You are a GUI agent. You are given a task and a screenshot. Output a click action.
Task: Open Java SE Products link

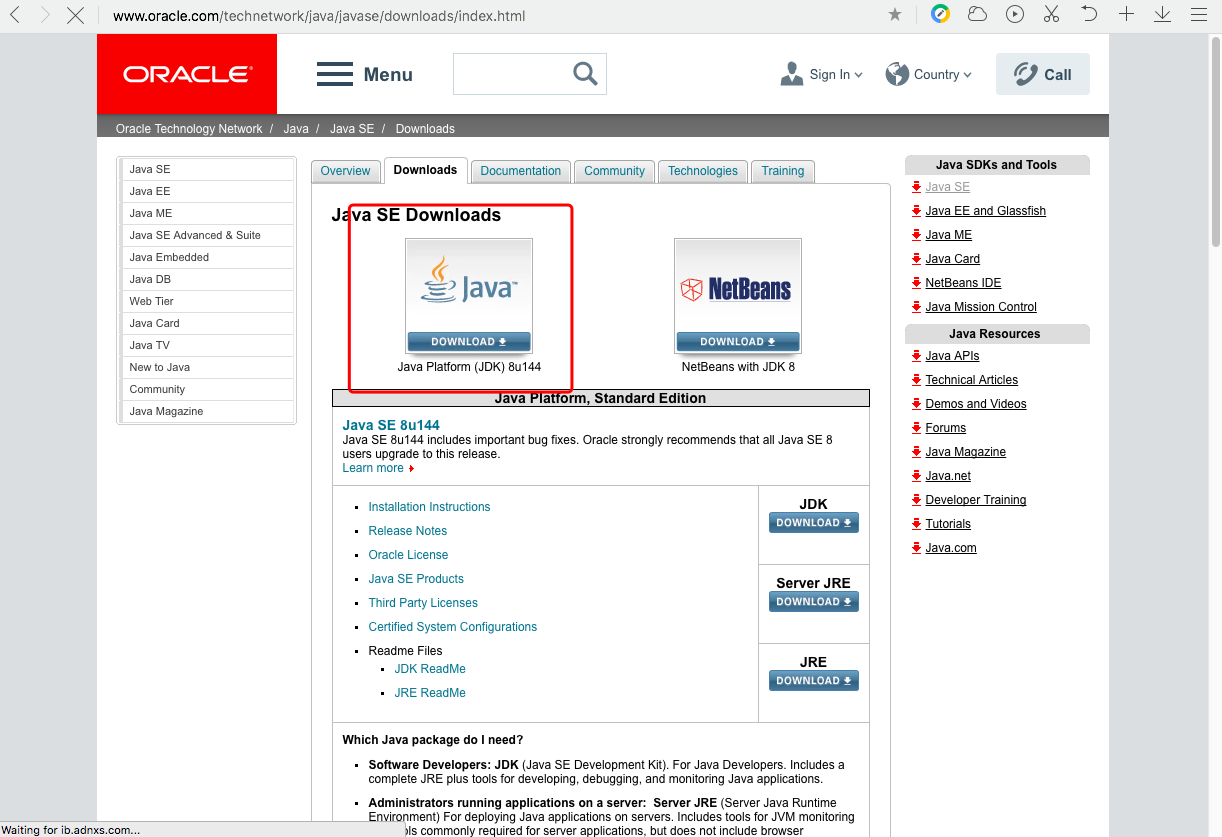[x=416, y=579]
